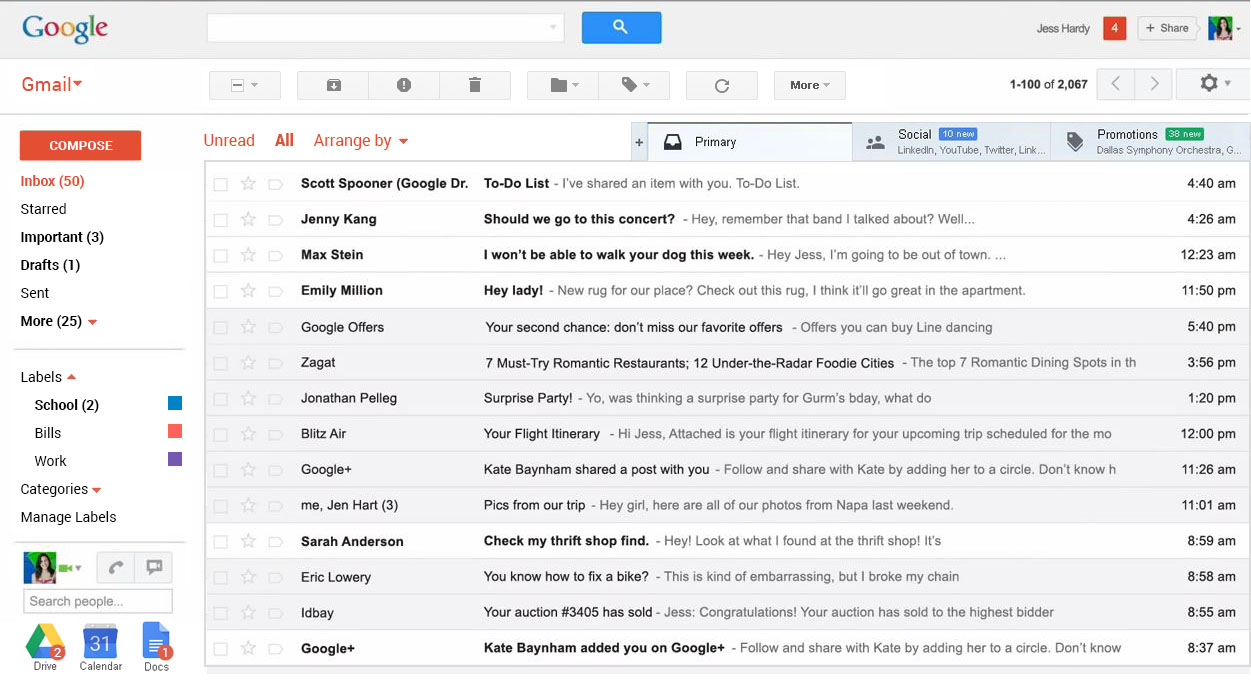
Task: Select the Scott Spooner email checkbox
Action: (220, 184)
